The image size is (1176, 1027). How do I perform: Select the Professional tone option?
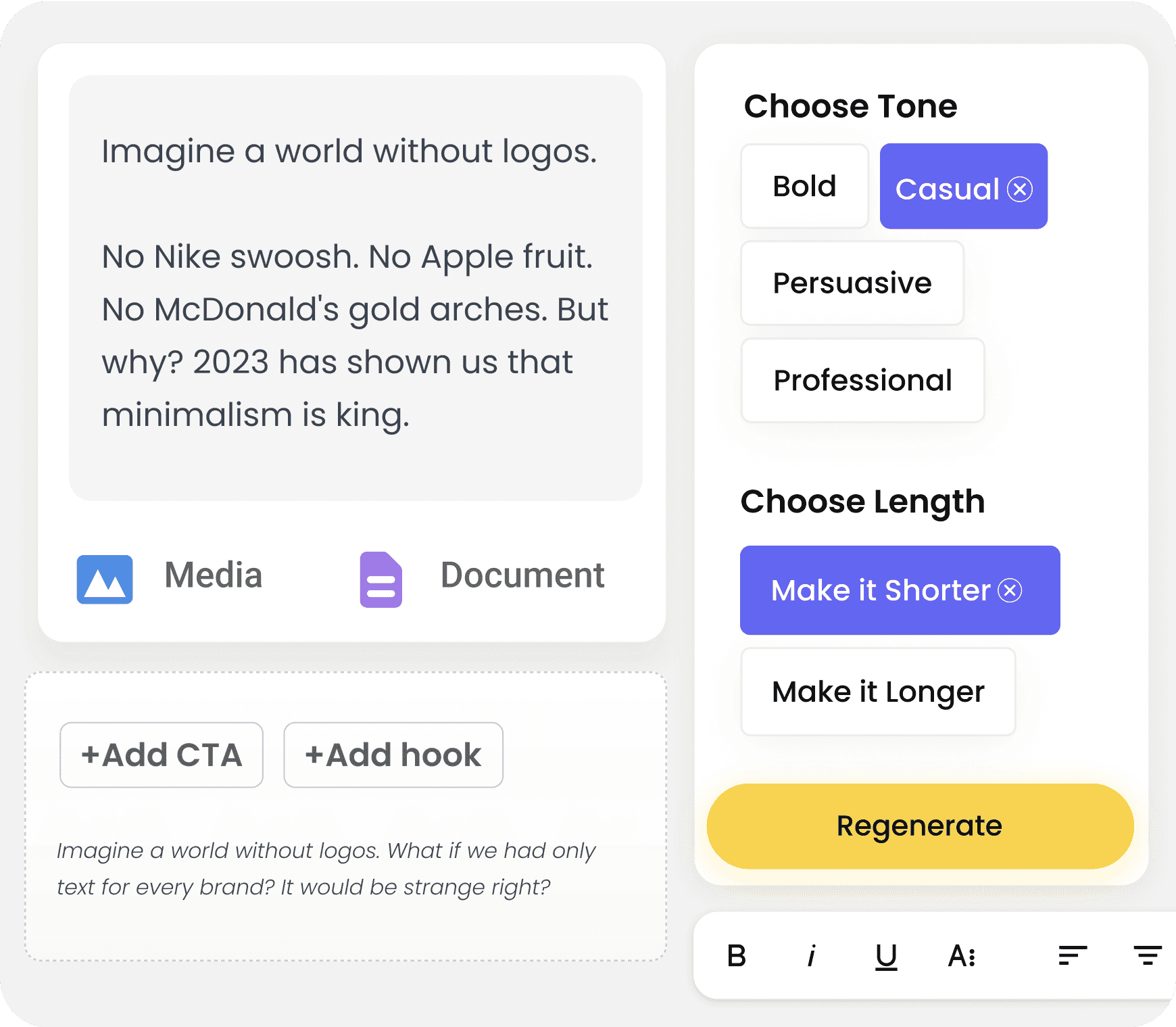tap(862, 380)
